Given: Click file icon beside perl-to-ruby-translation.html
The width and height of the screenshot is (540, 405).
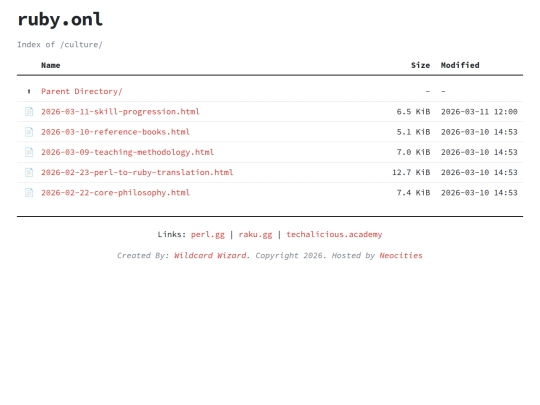Looking at the screenshot, I should pos(29,172).
